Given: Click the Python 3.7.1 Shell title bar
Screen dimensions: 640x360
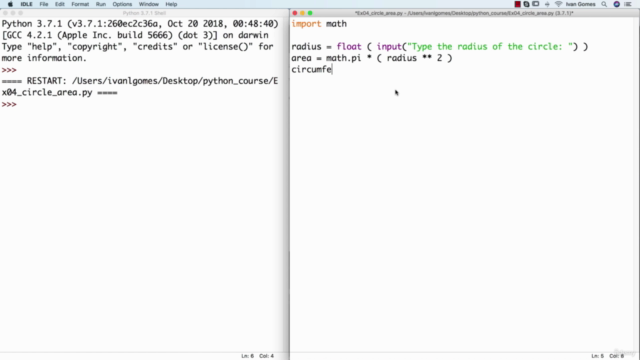Looking at the screenshot, I should (144, 13).
